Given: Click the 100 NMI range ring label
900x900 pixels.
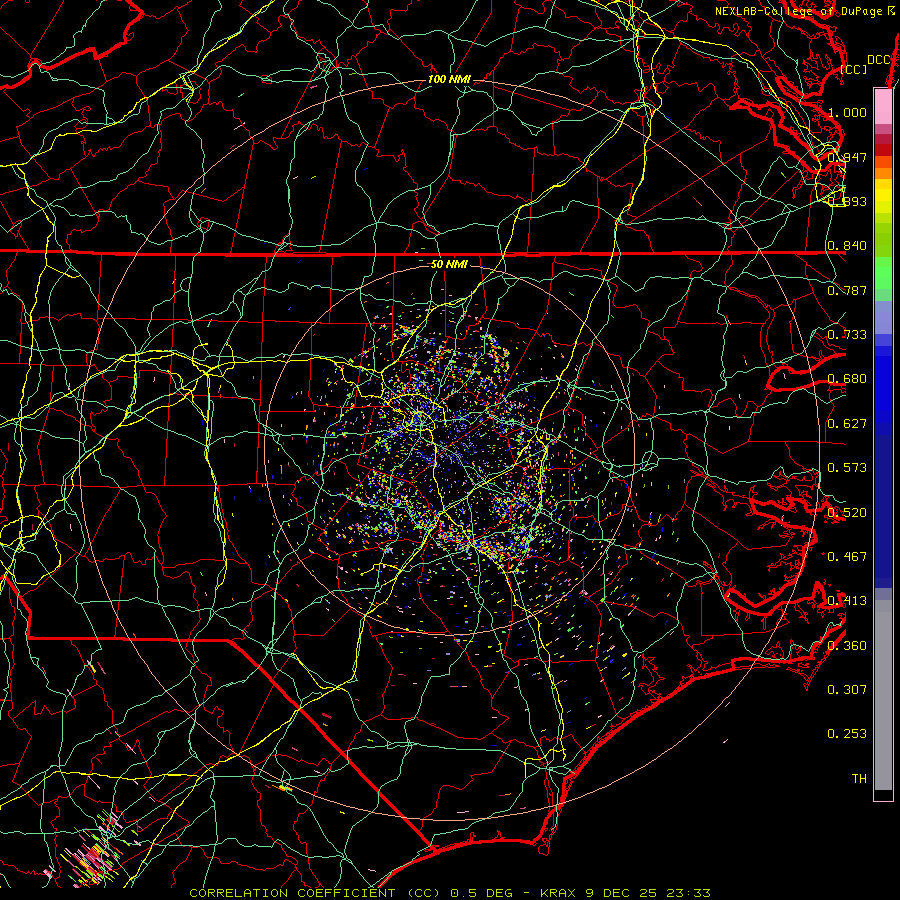Looking at the screenshot, I should pyautogui.click(x=449, y=79).
